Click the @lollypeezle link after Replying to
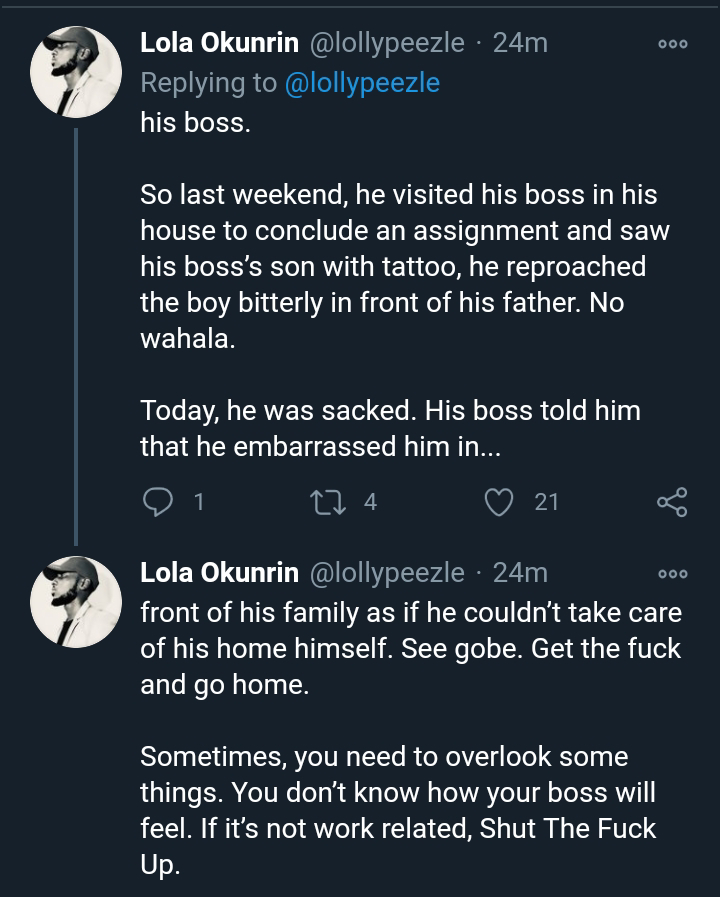Viewport: 720px width, 897px height. (362, 83)
